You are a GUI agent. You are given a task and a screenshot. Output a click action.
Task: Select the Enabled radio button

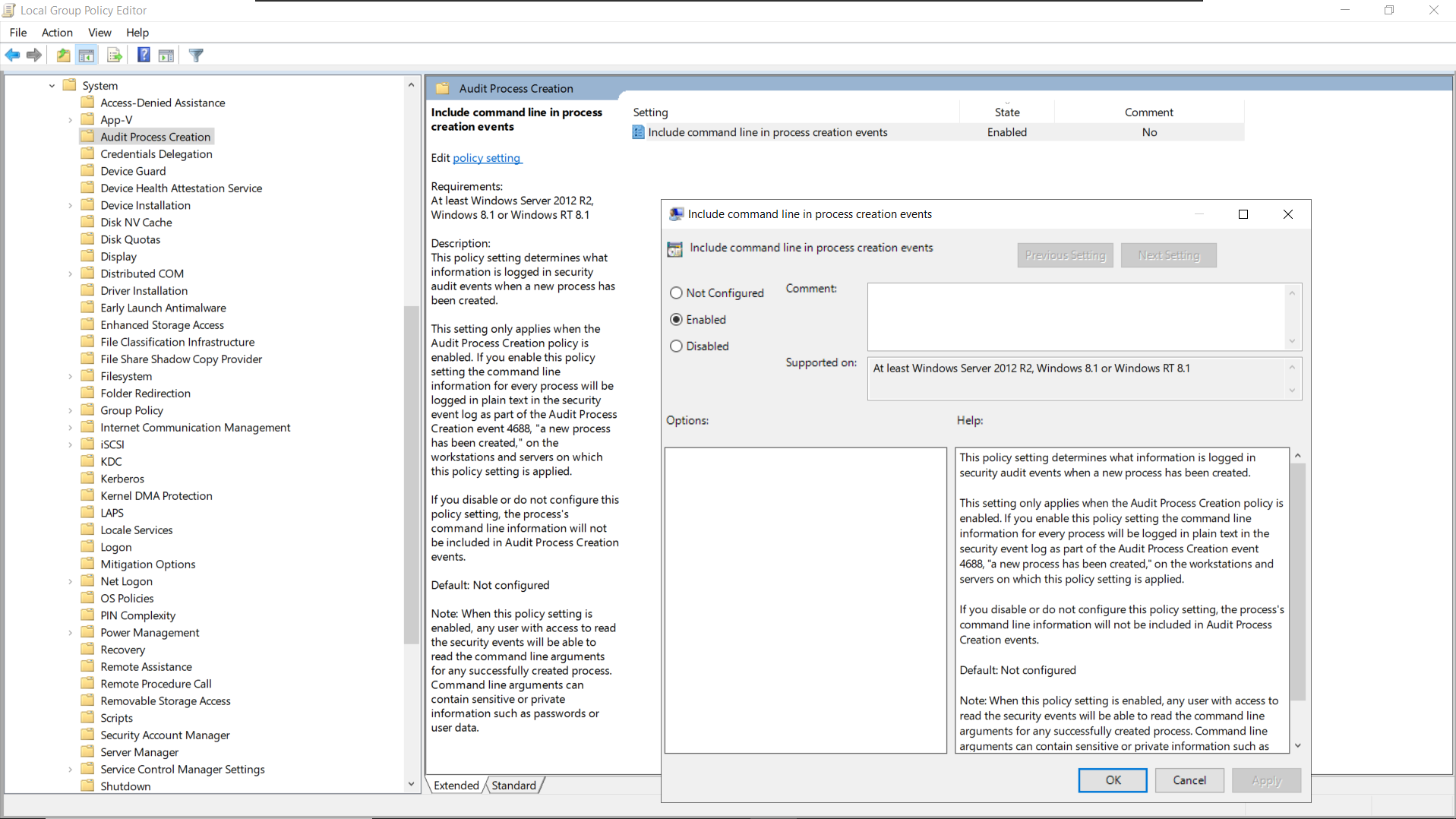676,320
